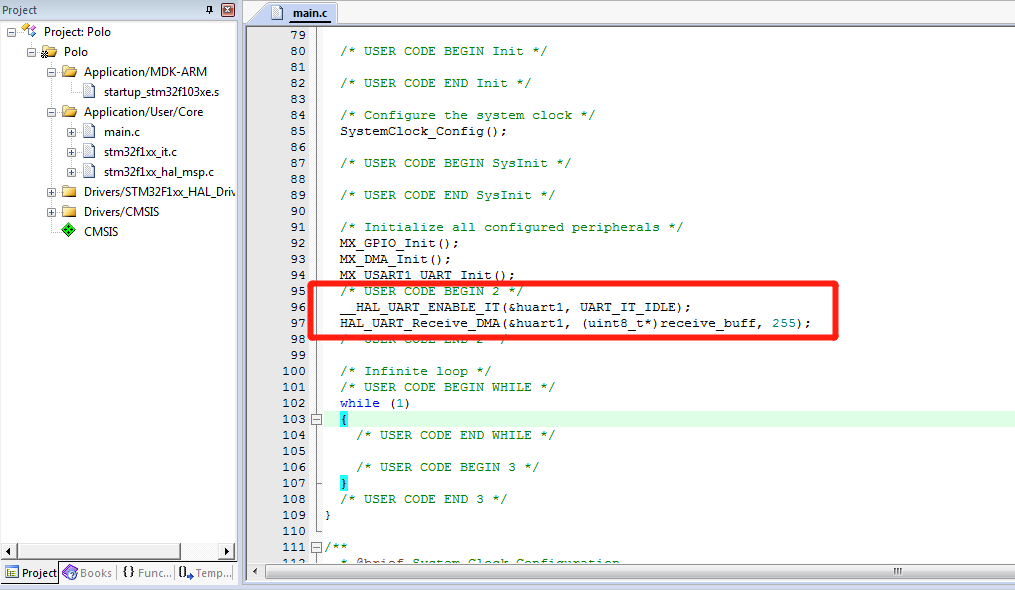Click the target icon beside Project: Polo
The height and width of the screenshot is (590, 1015).
coord(30,31)
